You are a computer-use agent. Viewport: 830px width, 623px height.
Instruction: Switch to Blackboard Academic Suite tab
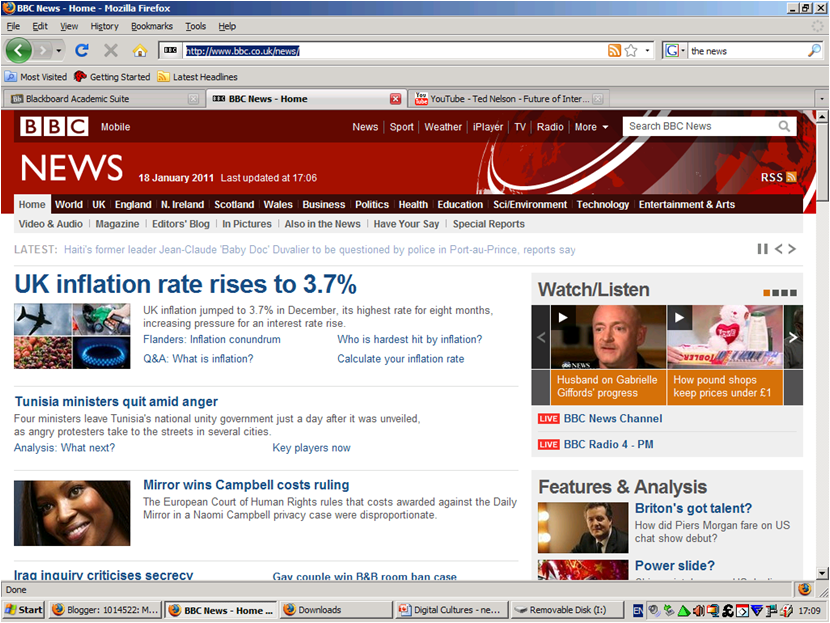(104, 99)
